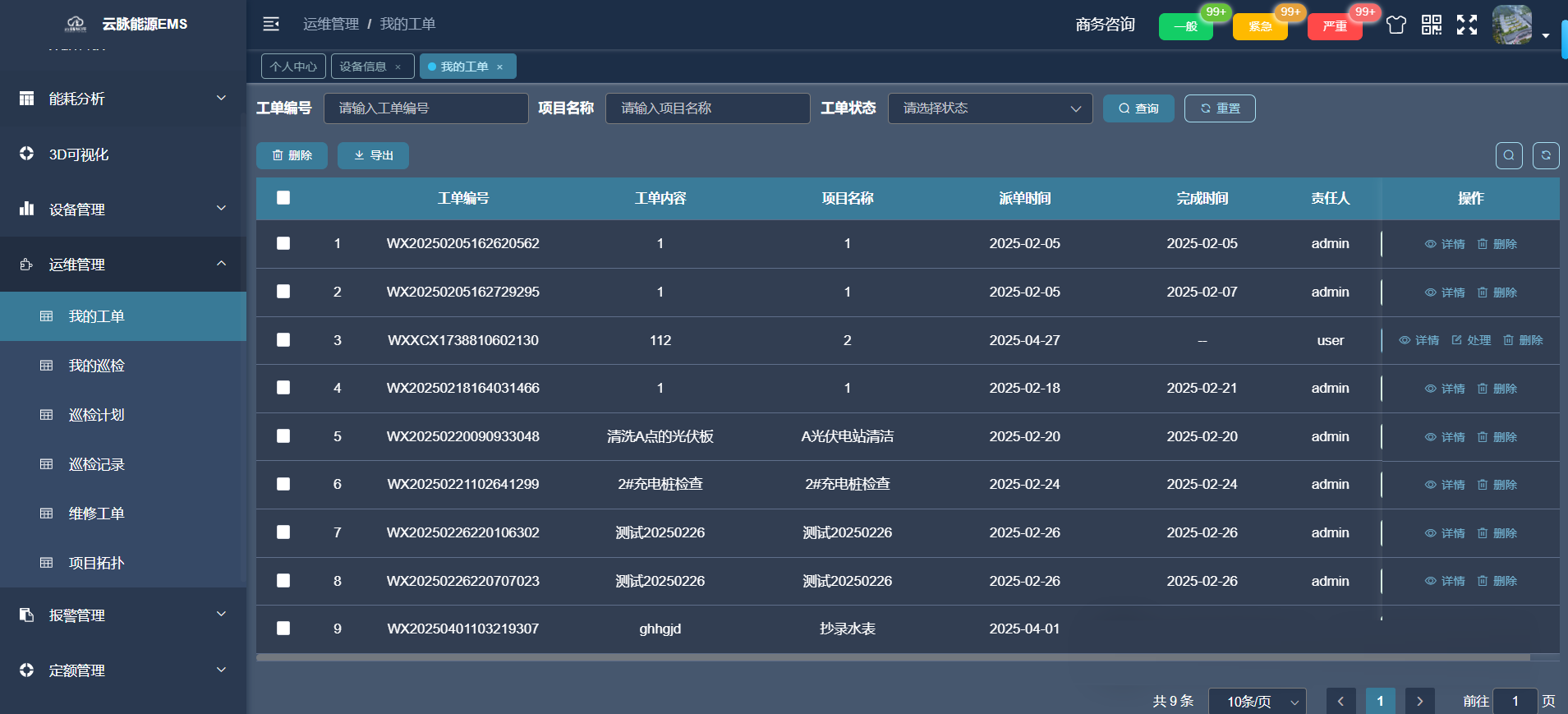
Task: Expand the 能耗分析 sidebar menu
Action: pyautogui.click(x=123, y=99)
